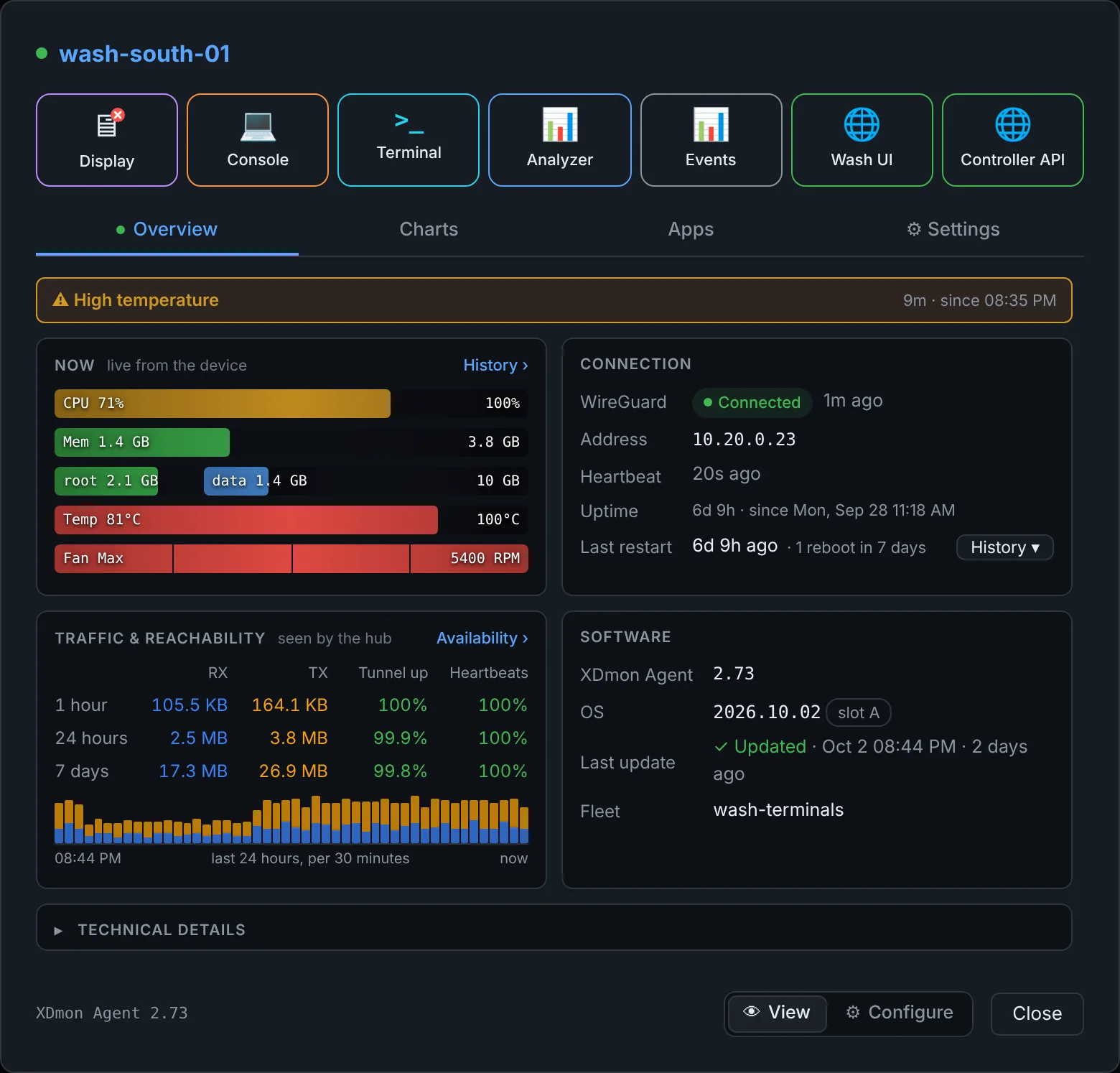Open the Last restart History dropdown

click(x=1004, y=547)
